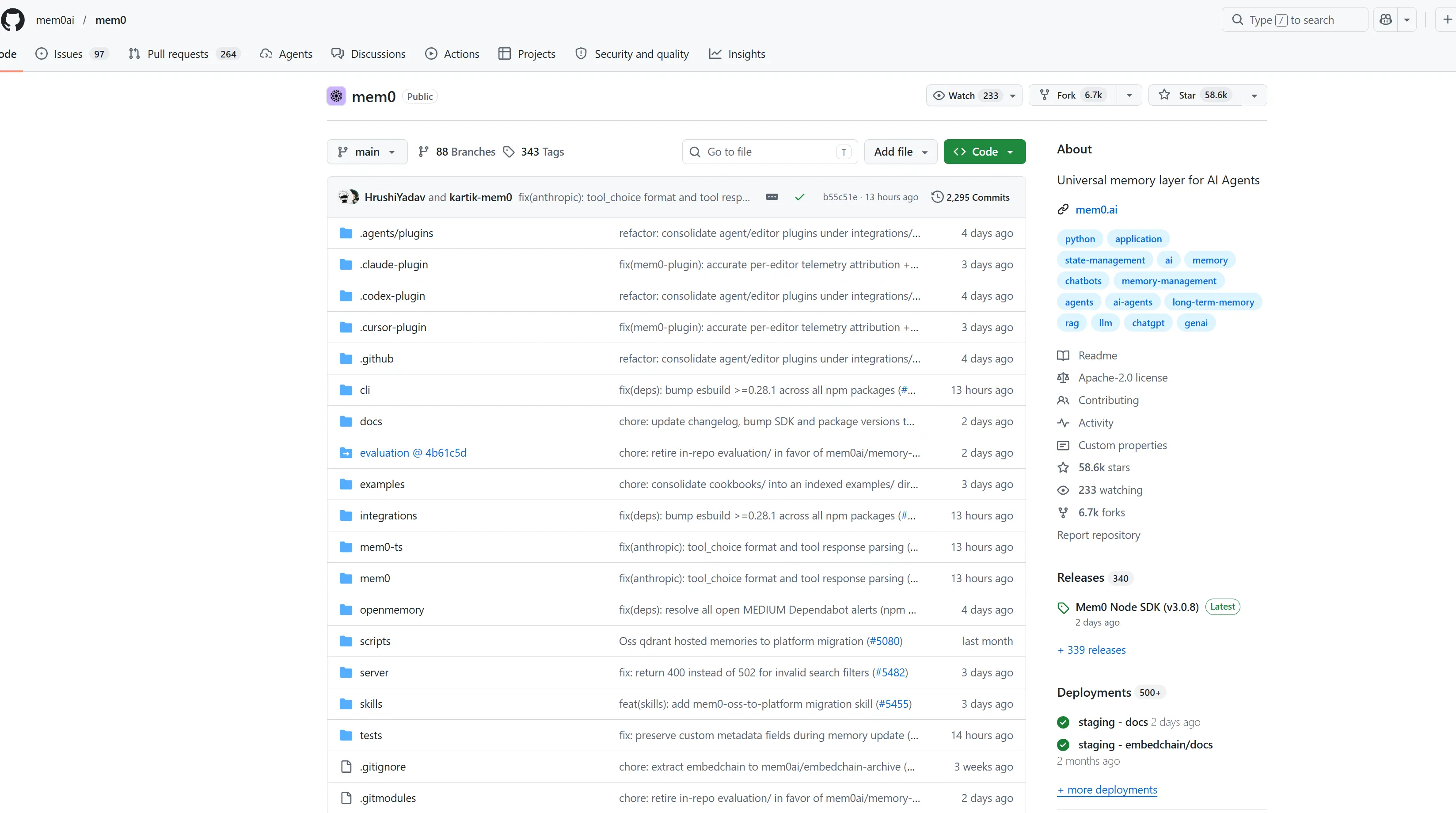The width and height of the screenshot is (1456, 813).
Task: View the 343 Tags link
Action: 533,152
